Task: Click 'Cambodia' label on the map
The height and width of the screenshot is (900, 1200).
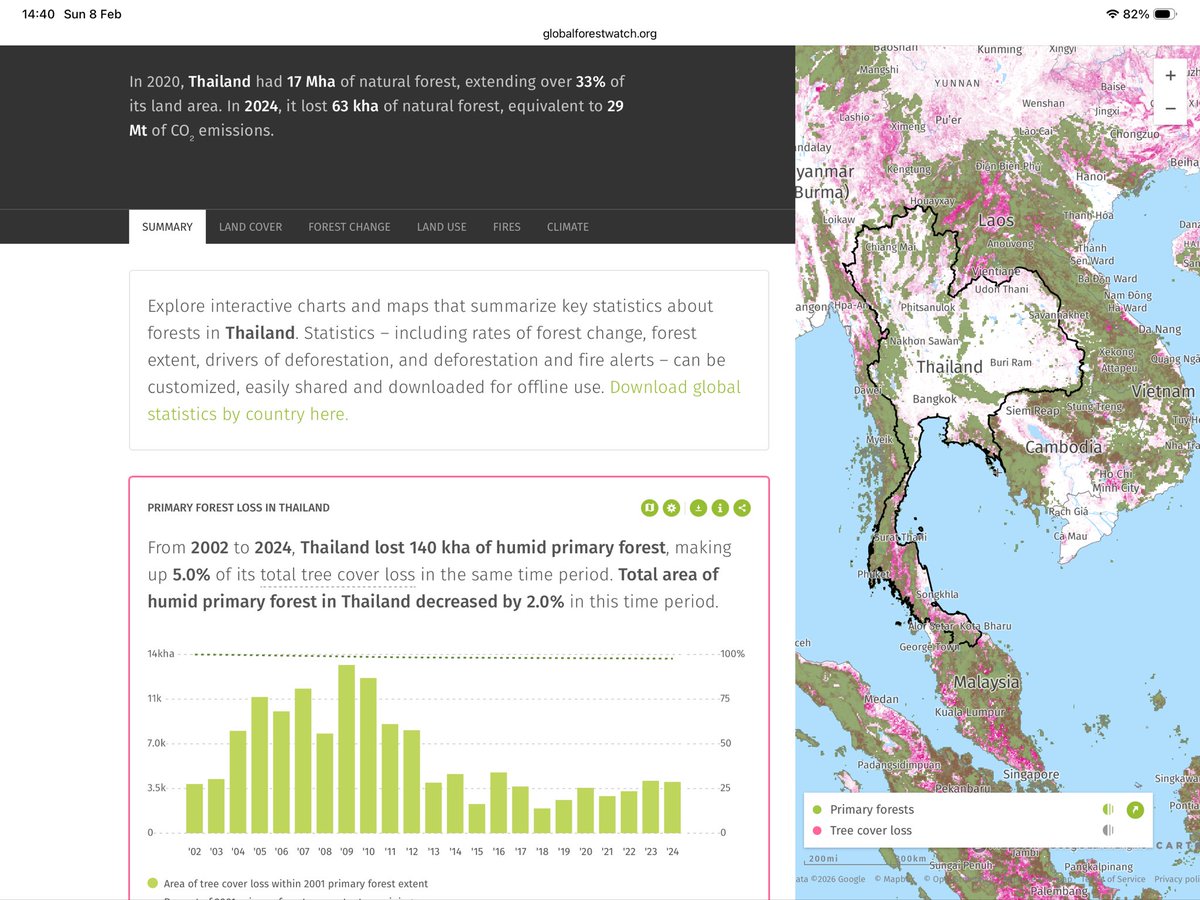Action: [1064, 447]
